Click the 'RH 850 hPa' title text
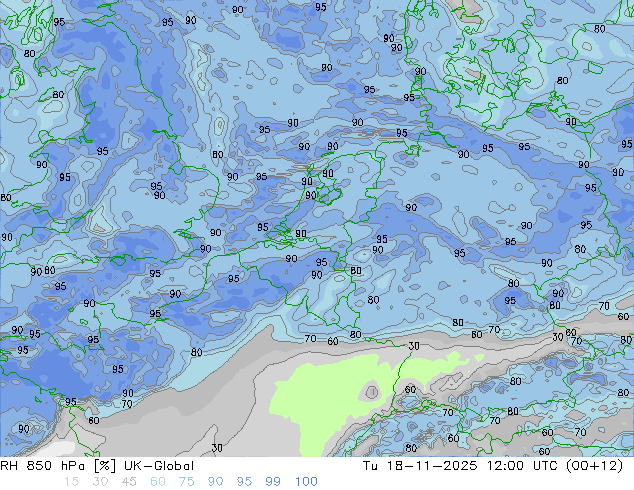This screenshot has height=490, width=634. tap(42, 466)
